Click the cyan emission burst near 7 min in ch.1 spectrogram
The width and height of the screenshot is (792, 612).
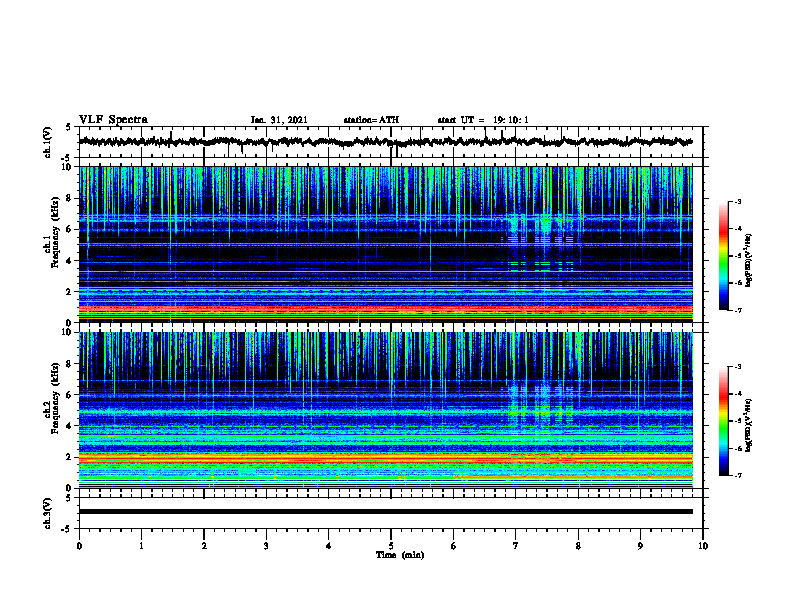point(515,225)
